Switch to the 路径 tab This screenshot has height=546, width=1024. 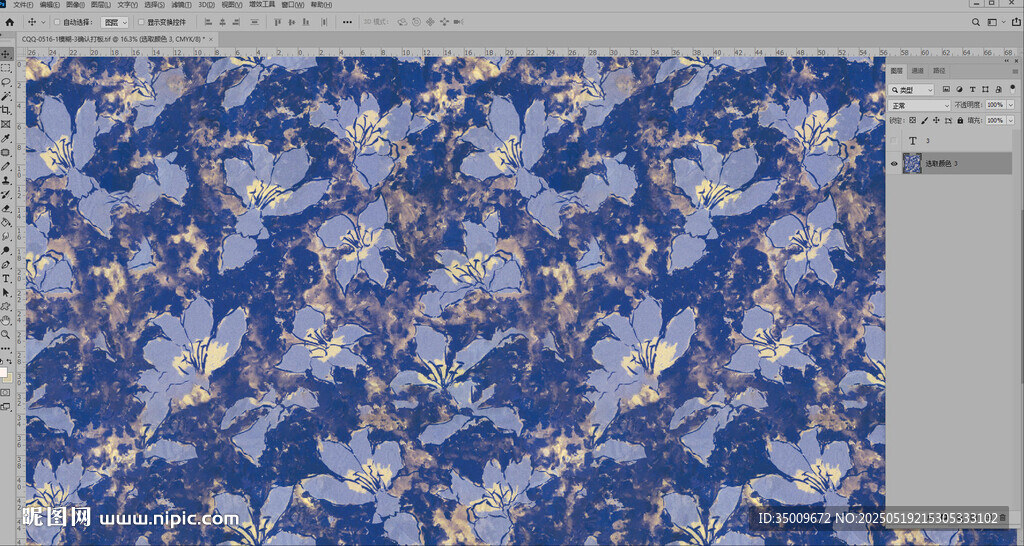(x=939, y=71)
